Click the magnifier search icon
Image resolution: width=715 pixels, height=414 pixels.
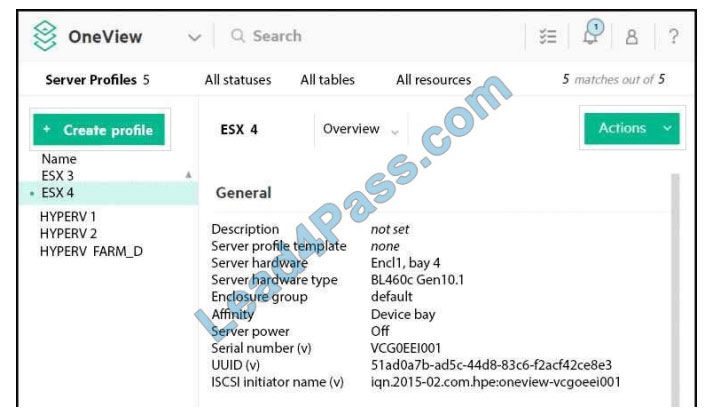click(x=238, y=36)
